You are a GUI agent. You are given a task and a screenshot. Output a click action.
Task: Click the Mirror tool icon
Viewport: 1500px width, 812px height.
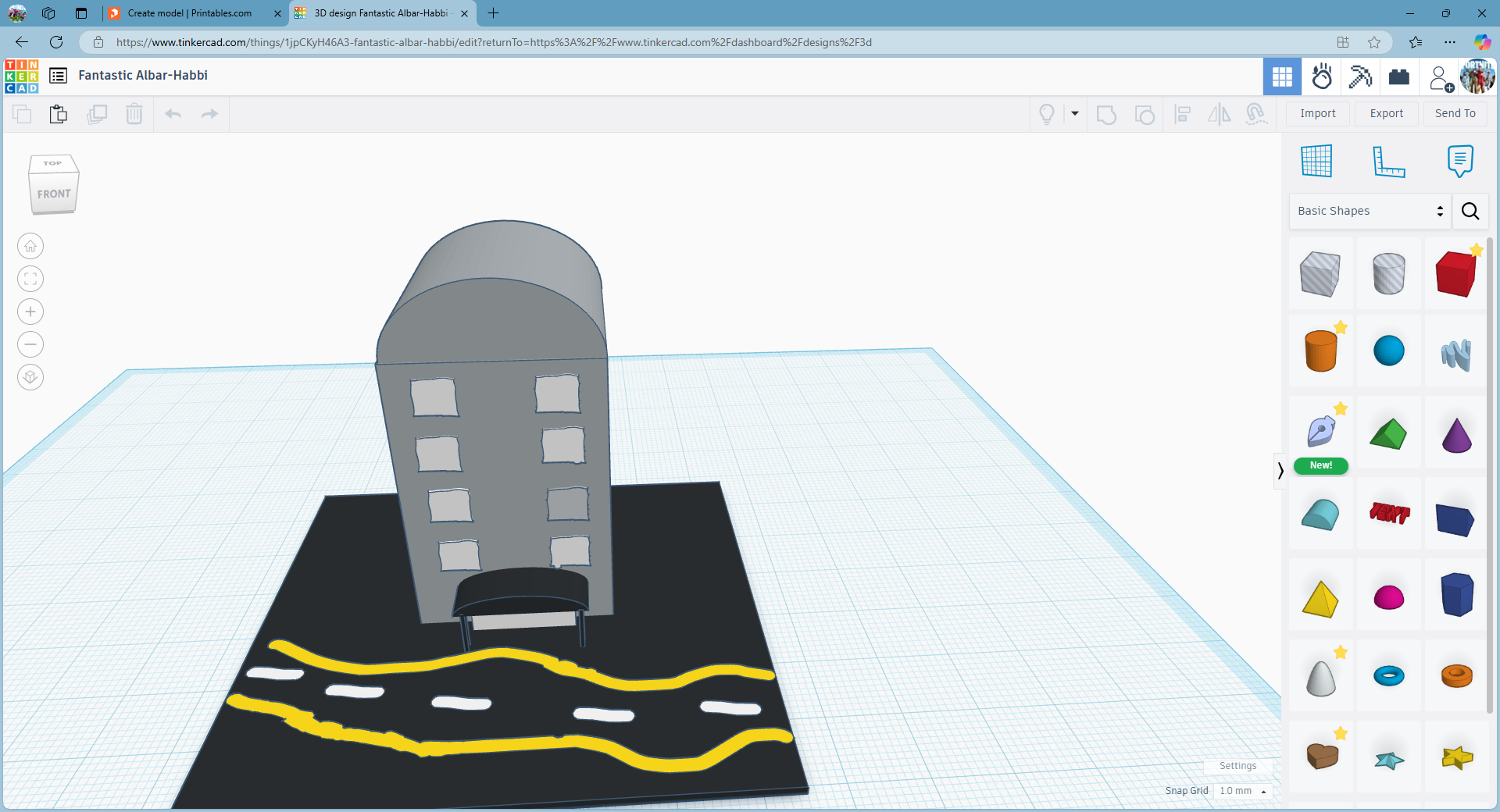point(1219,115)
